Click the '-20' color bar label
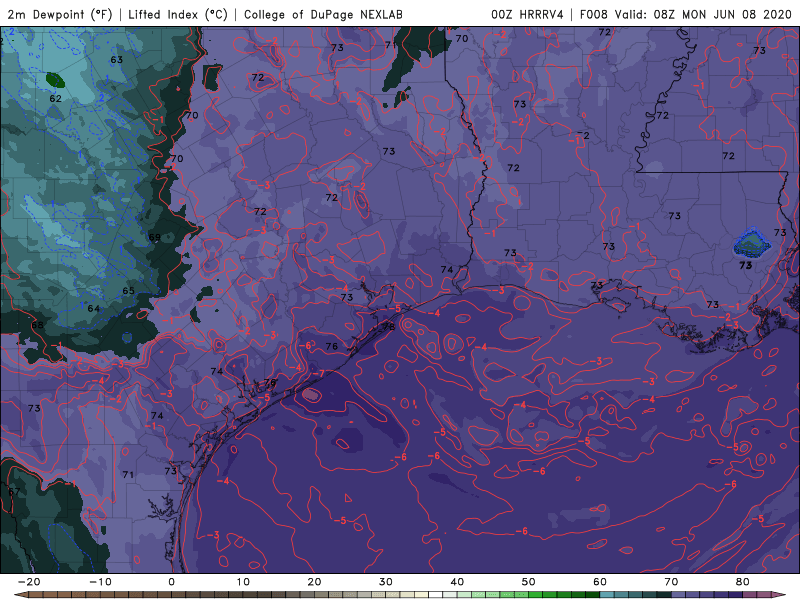The height and width of the screenshot is (600, 800). [29, 582]
